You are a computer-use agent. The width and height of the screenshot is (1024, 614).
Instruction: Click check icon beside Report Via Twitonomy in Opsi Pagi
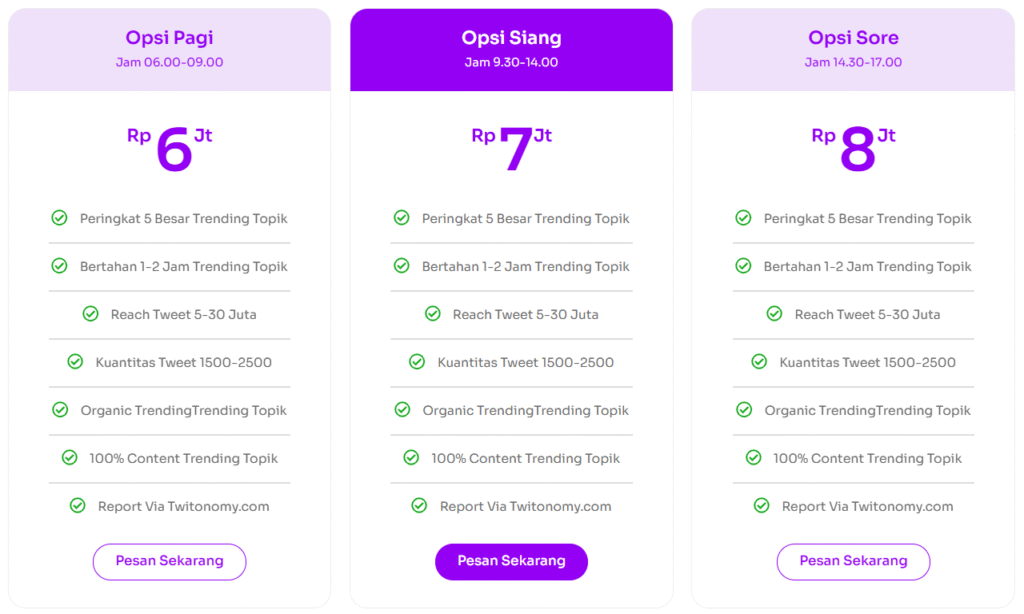78,506
